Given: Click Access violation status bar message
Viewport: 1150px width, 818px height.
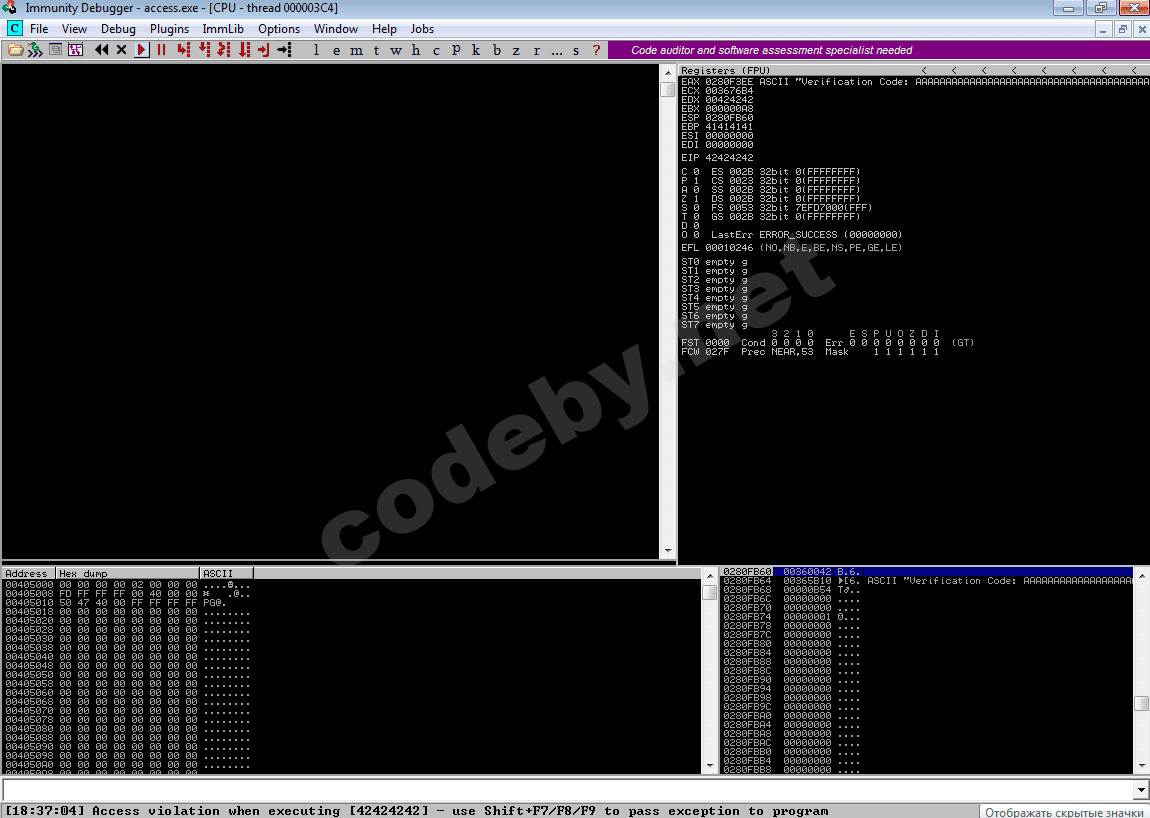Looking at the screenshot, I should pyautogui.click(x=417, y=811).
